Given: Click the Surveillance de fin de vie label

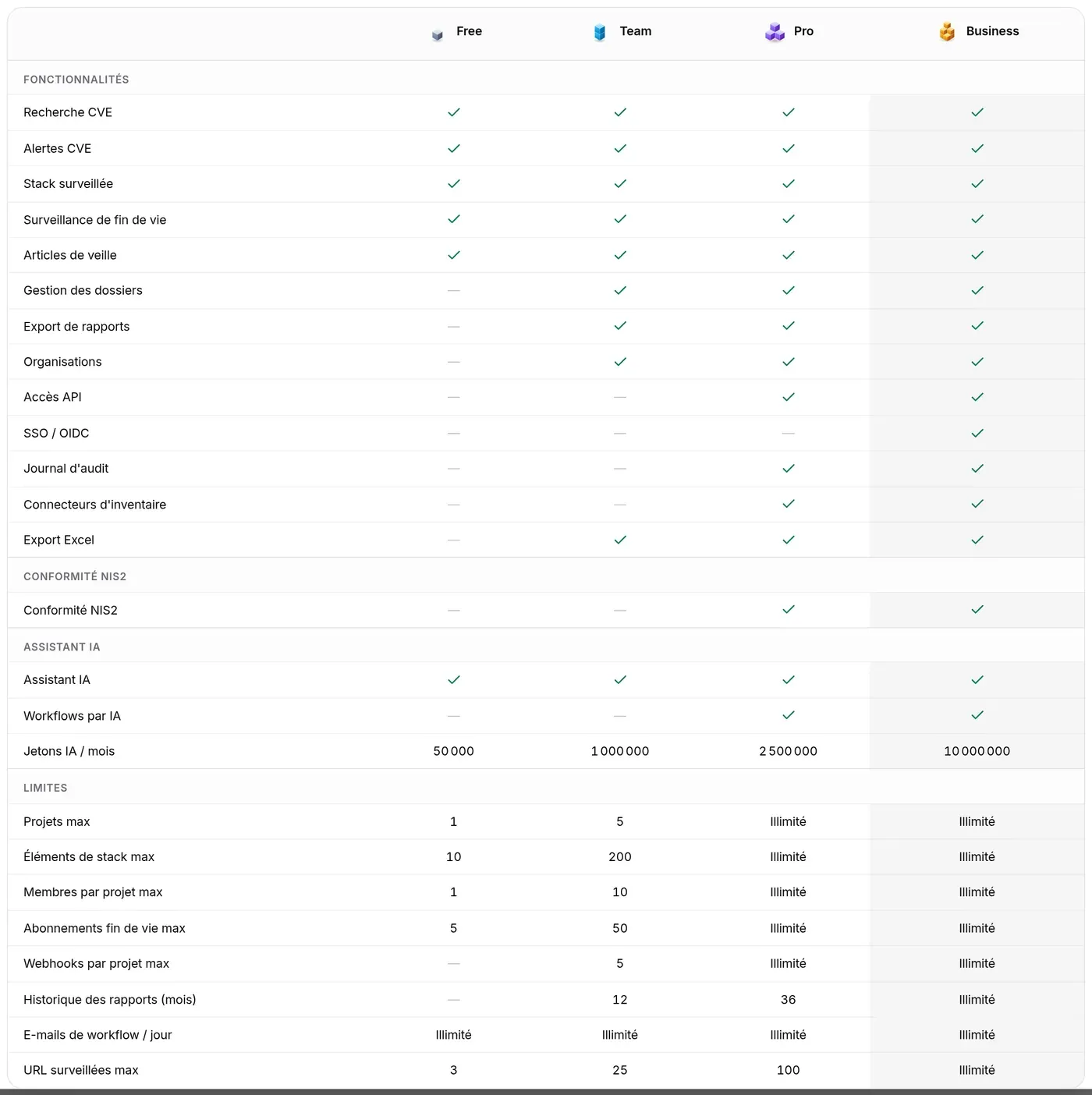Looking at the screenshot, I should click(x=94, y=220).
